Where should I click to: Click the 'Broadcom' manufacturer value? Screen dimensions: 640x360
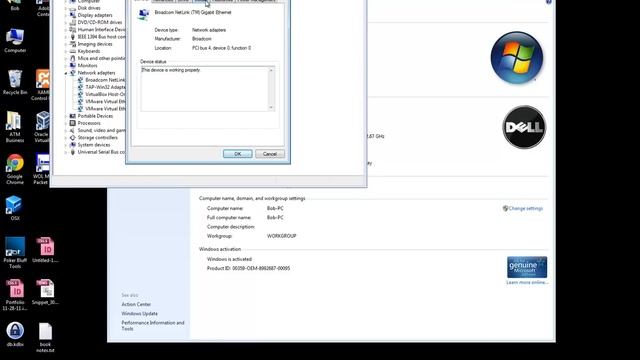[x=202, y=39]
